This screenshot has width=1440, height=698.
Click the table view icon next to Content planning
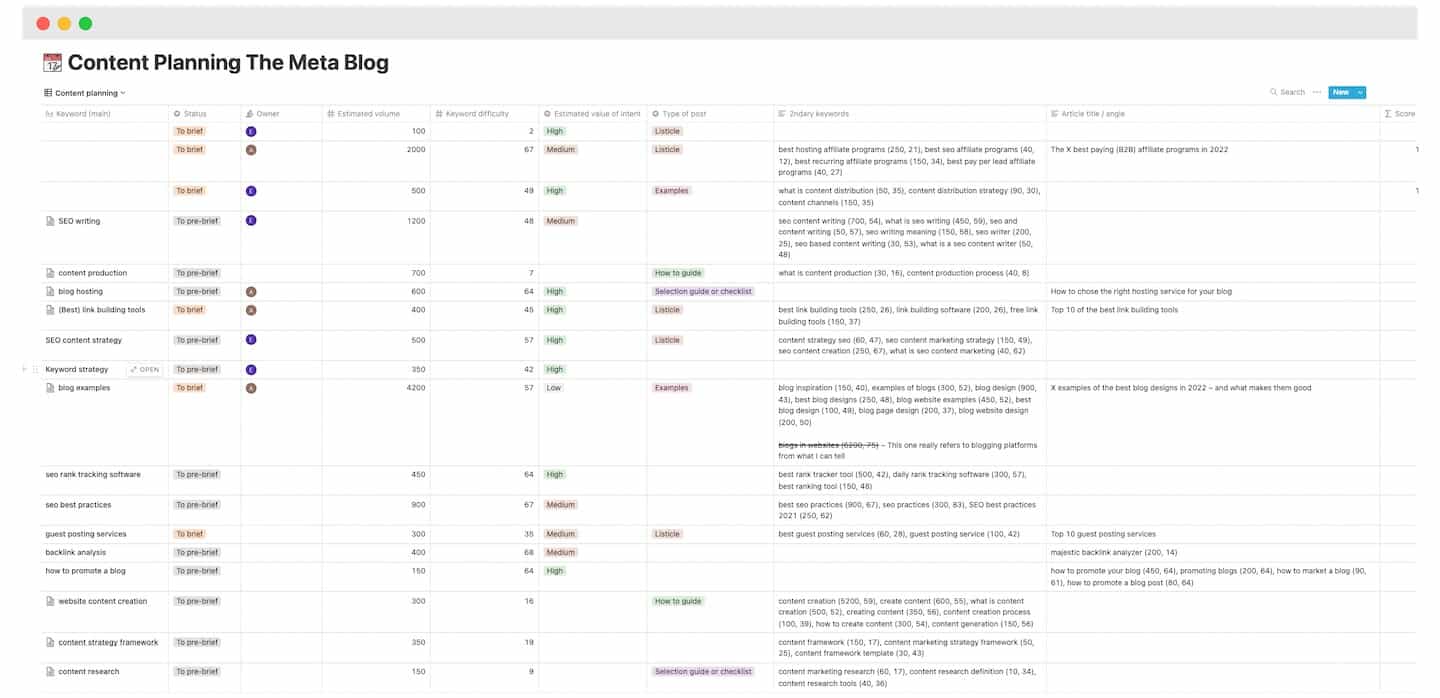(x=47, y=92)
